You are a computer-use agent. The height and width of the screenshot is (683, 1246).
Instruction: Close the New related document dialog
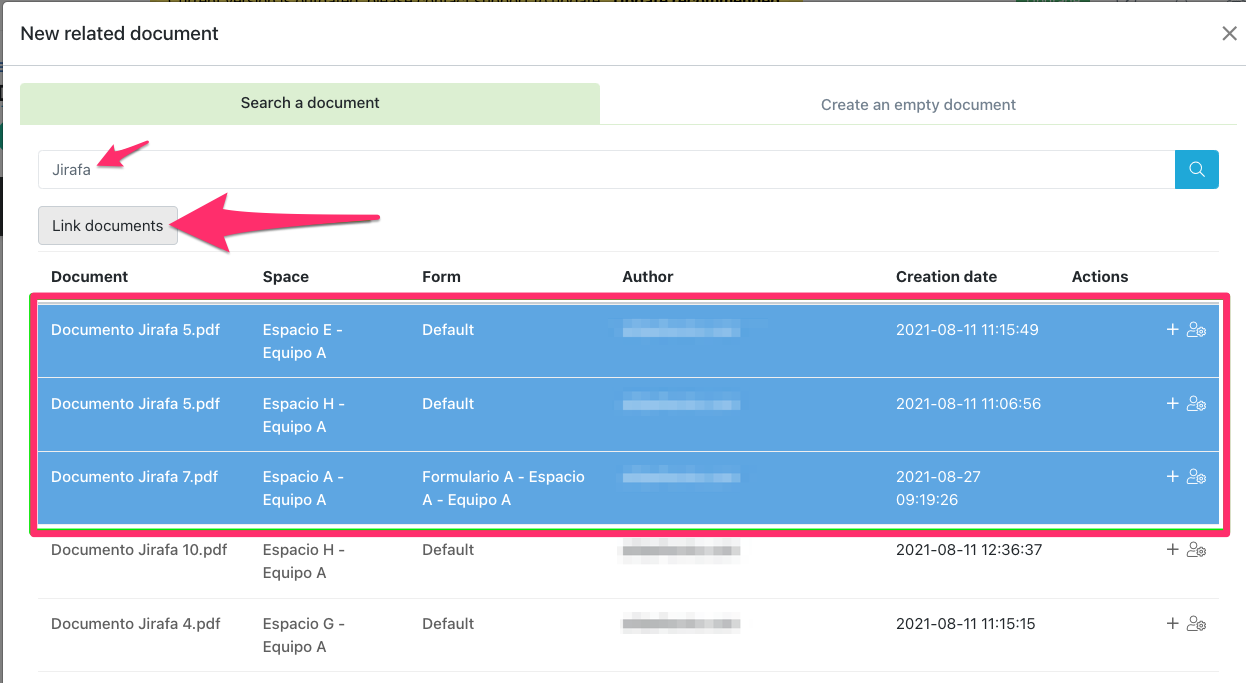1229,34
